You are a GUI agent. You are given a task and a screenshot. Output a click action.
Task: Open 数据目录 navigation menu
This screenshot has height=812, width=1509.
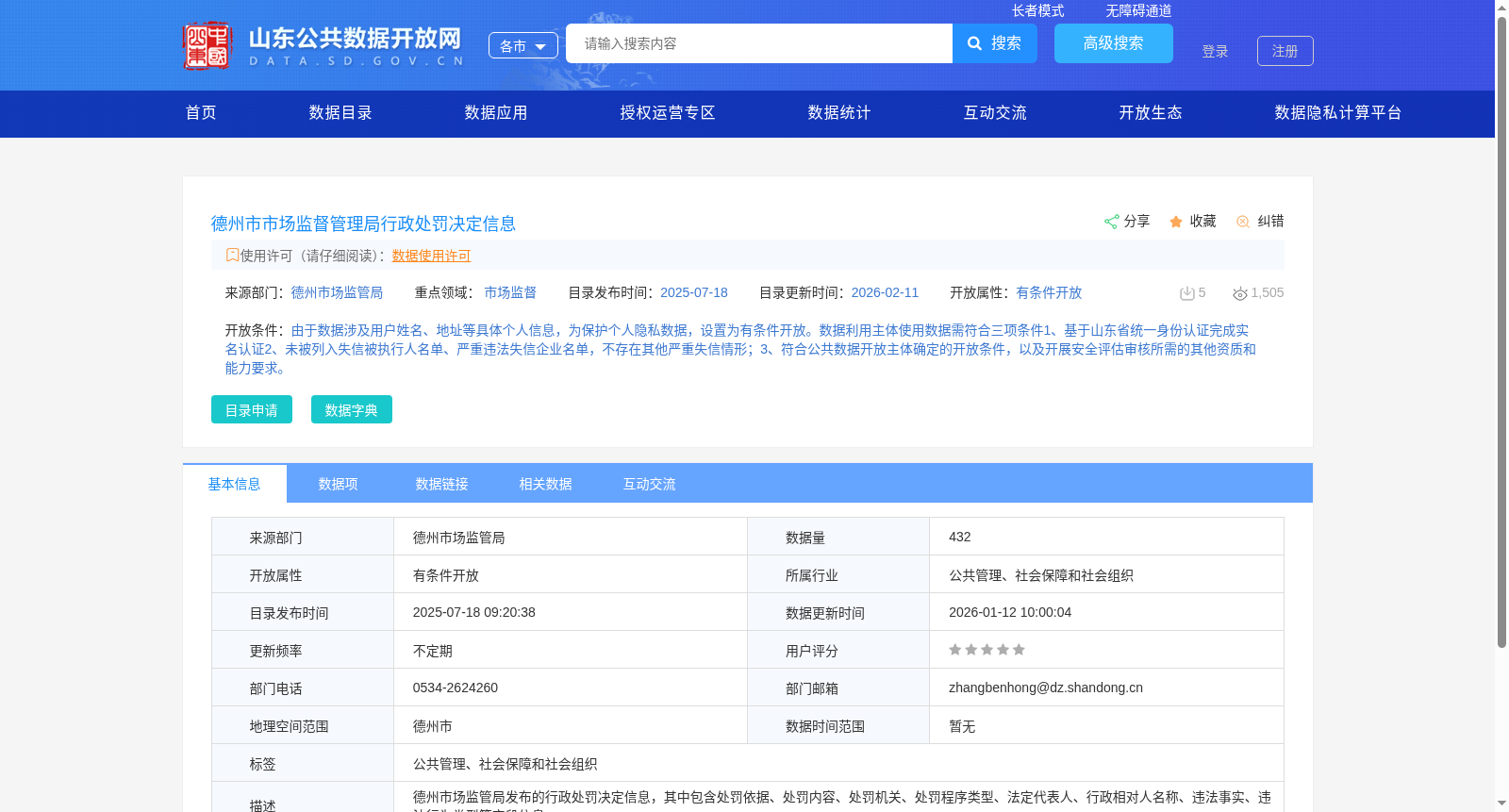pos(340,112)
